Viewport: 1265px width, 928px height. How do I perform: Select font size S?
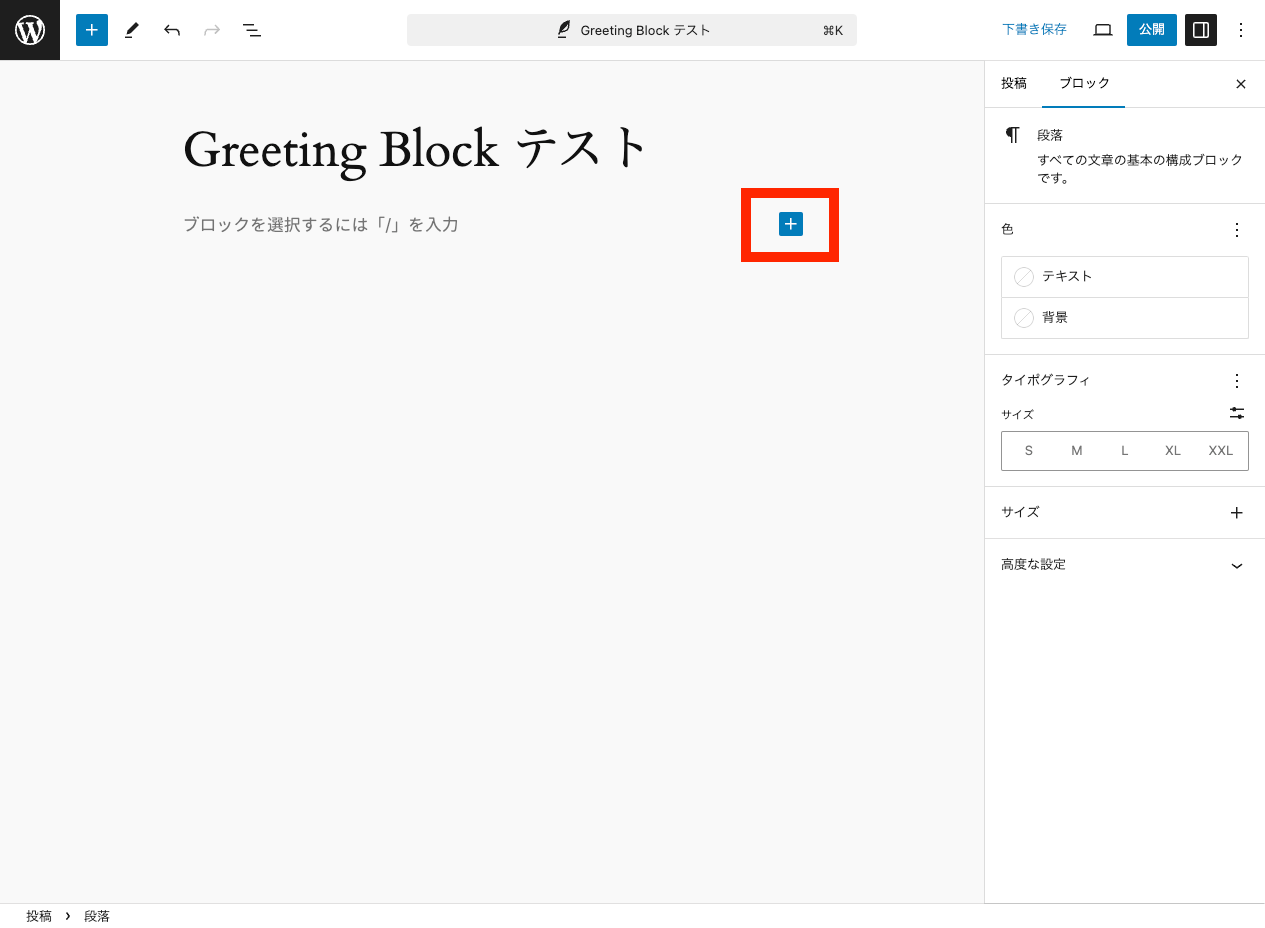[x=1028, y=451]
